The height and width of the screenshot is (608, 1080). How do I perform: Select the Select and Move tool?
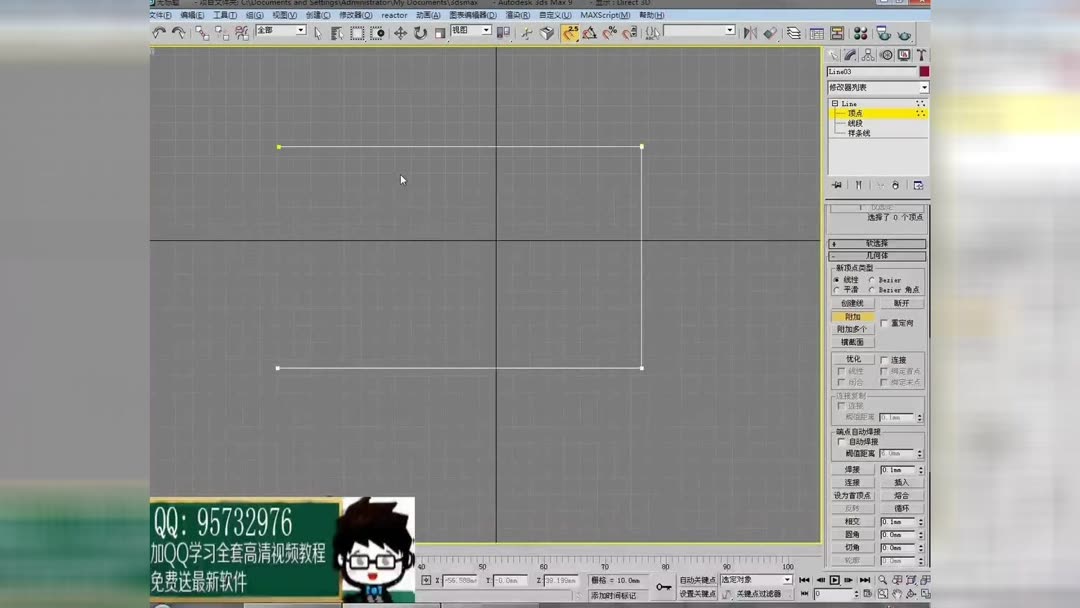point(400,33)
